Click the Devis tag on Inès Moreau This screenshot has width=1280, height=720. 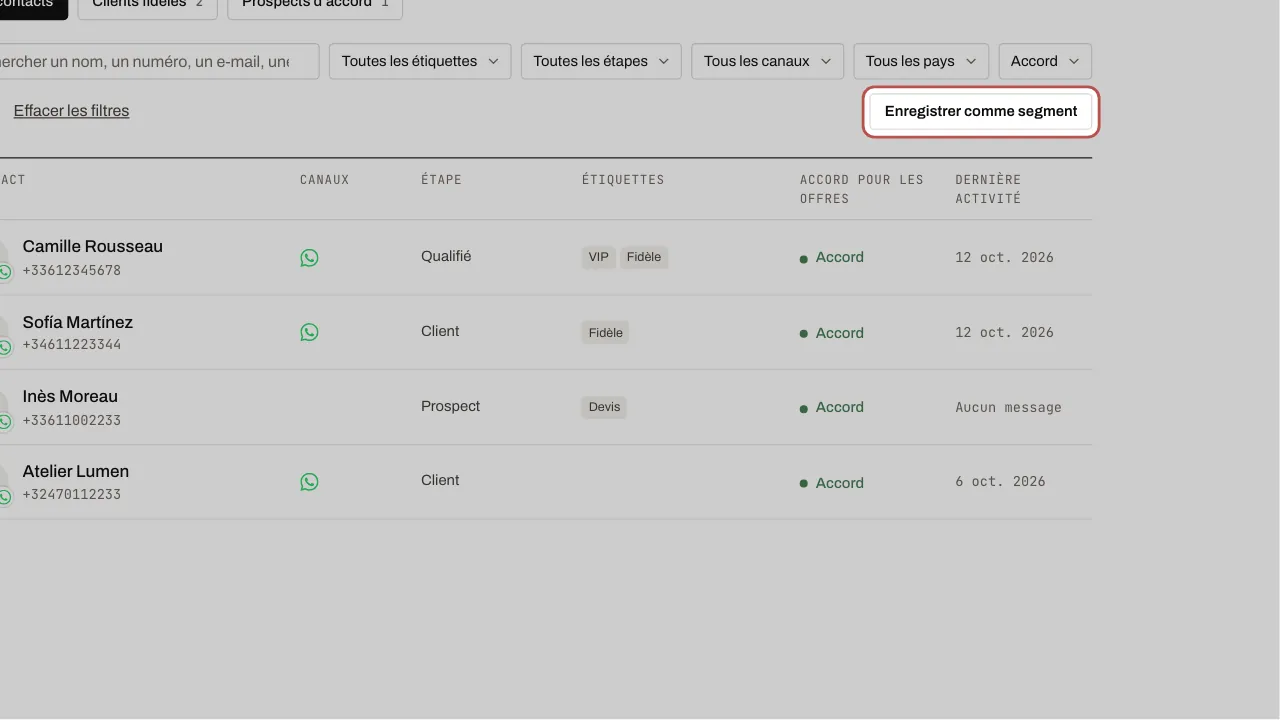pos(604,407)
